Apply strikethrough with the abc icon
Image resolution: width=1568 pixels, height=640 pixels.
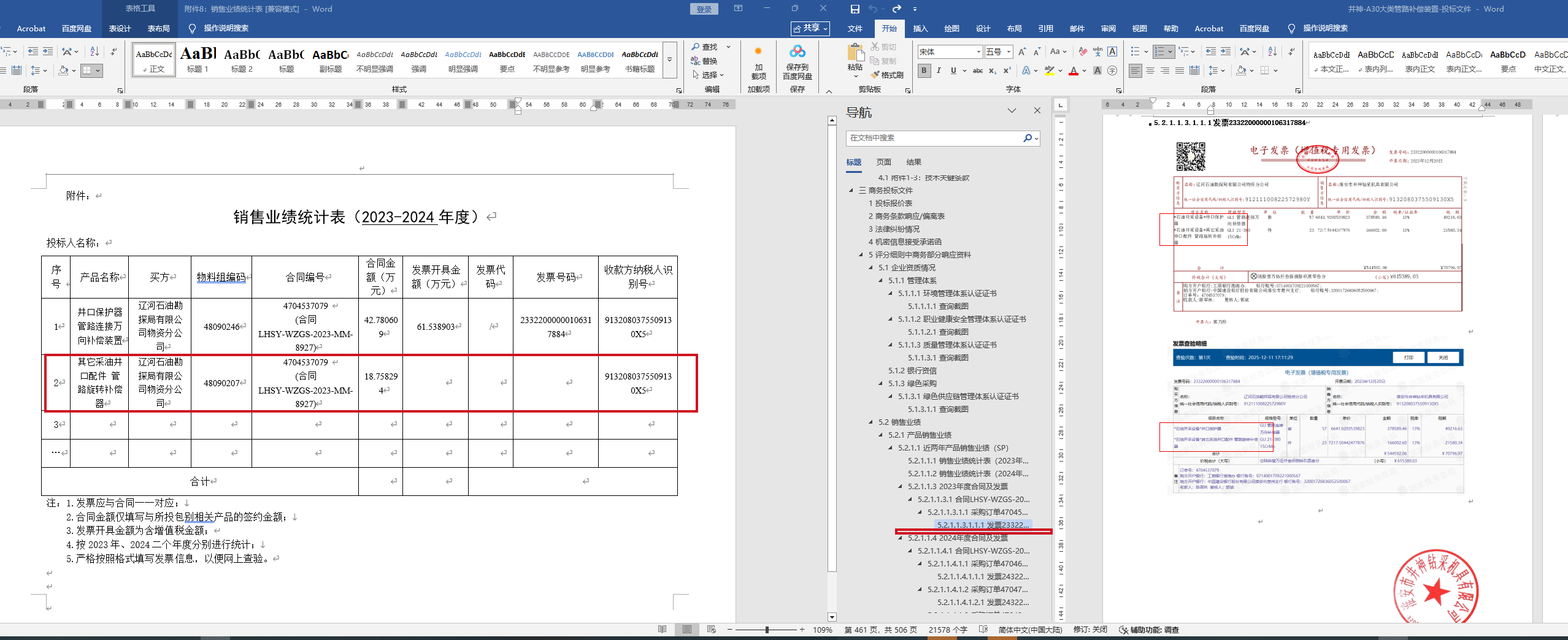pyautogui.click(x=978, y=70)
